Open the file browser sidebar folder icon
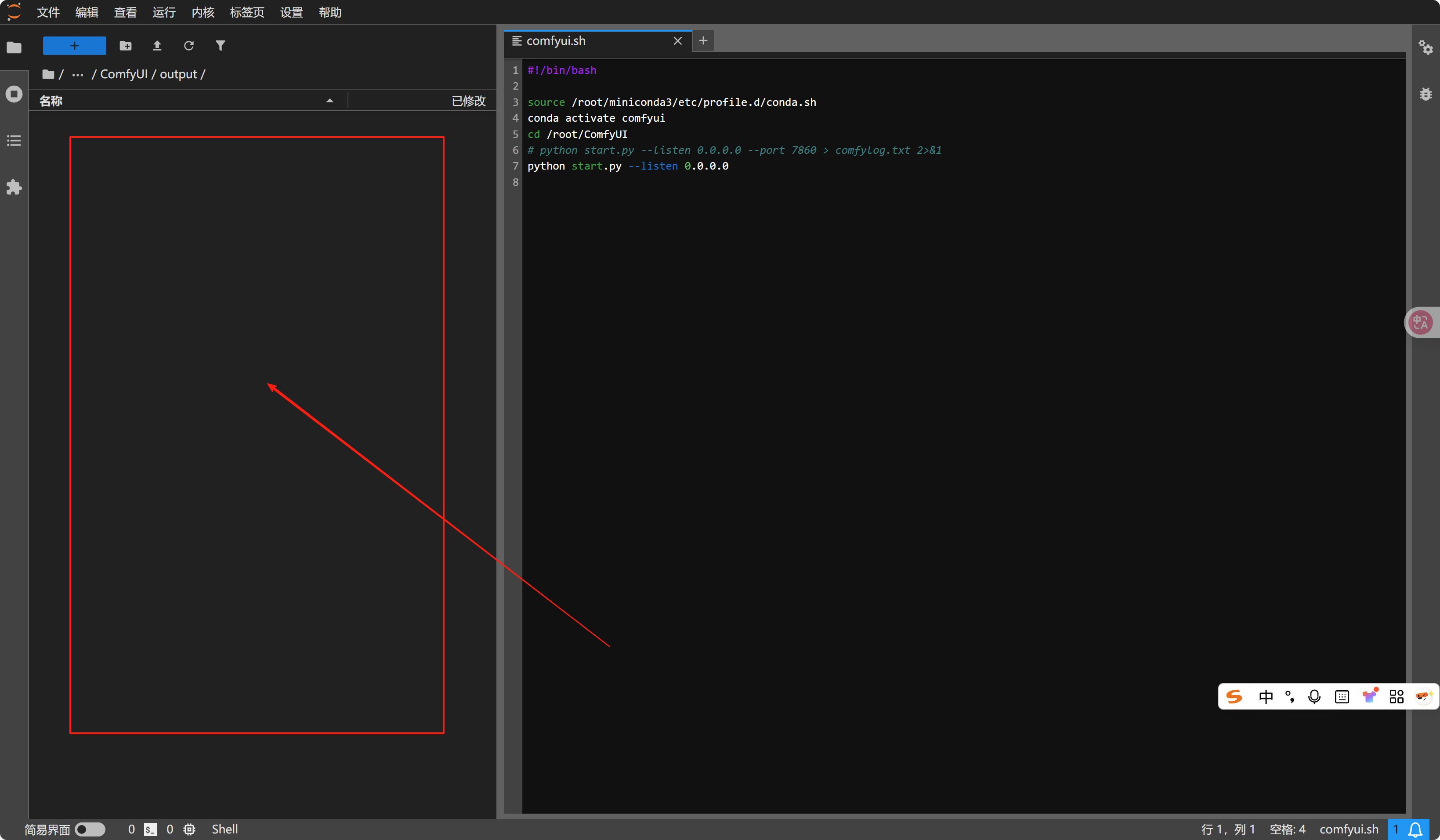 tap(14, 47)
